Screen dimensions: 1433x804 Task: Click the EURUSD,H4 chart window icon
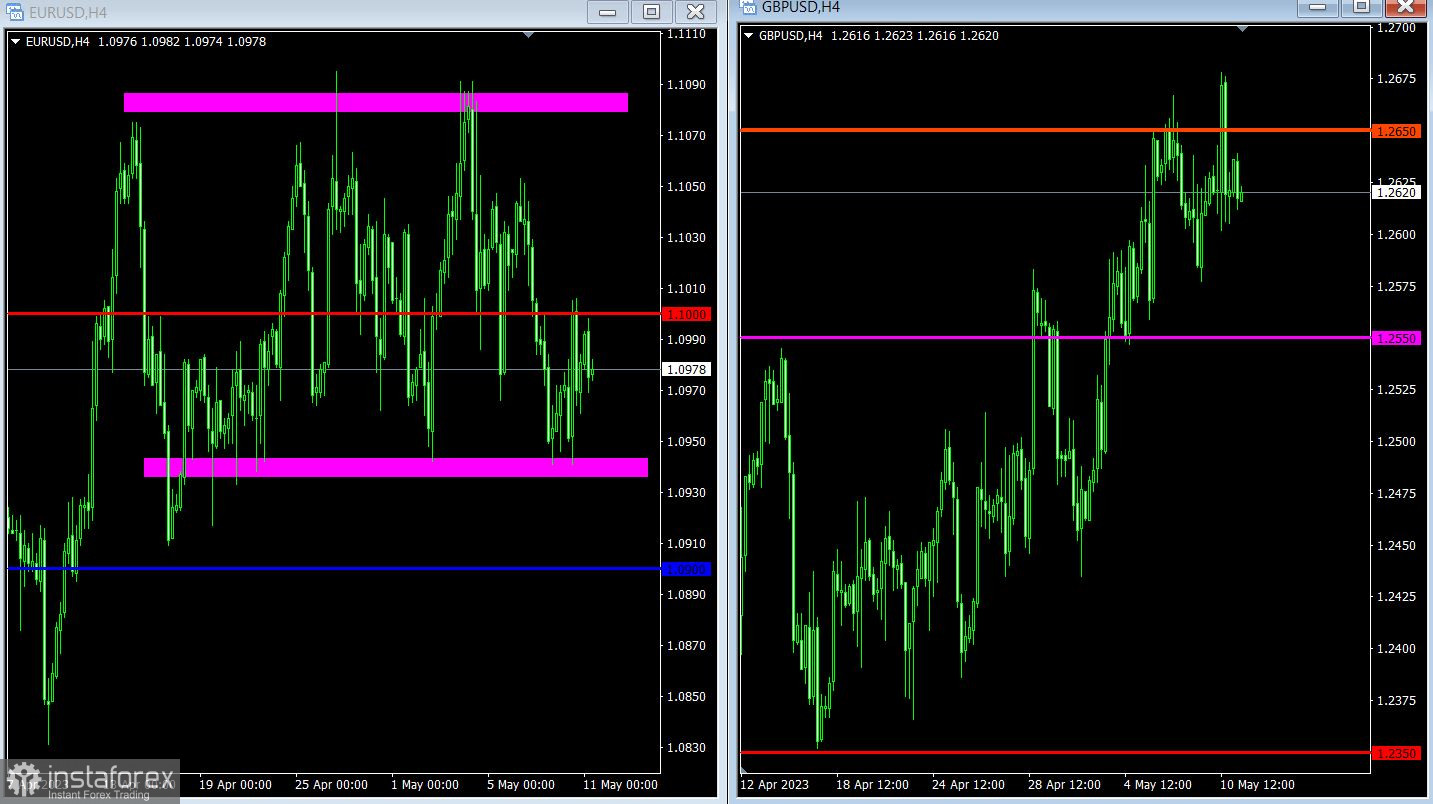click(x=14, y=12)
